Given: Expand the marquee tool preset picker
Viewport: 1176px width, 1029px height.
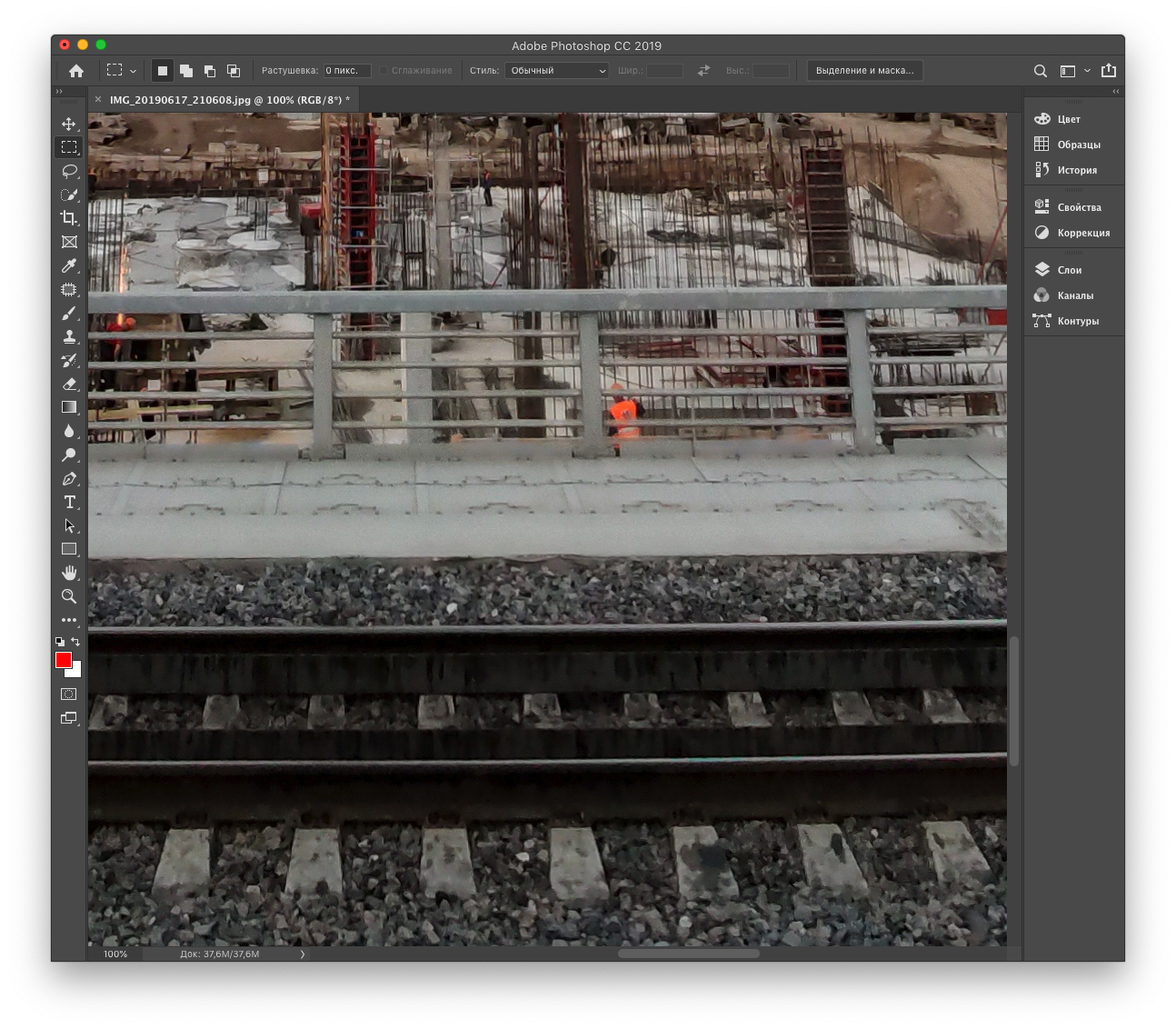Looking at the screenshot, I should click(133, 71).
